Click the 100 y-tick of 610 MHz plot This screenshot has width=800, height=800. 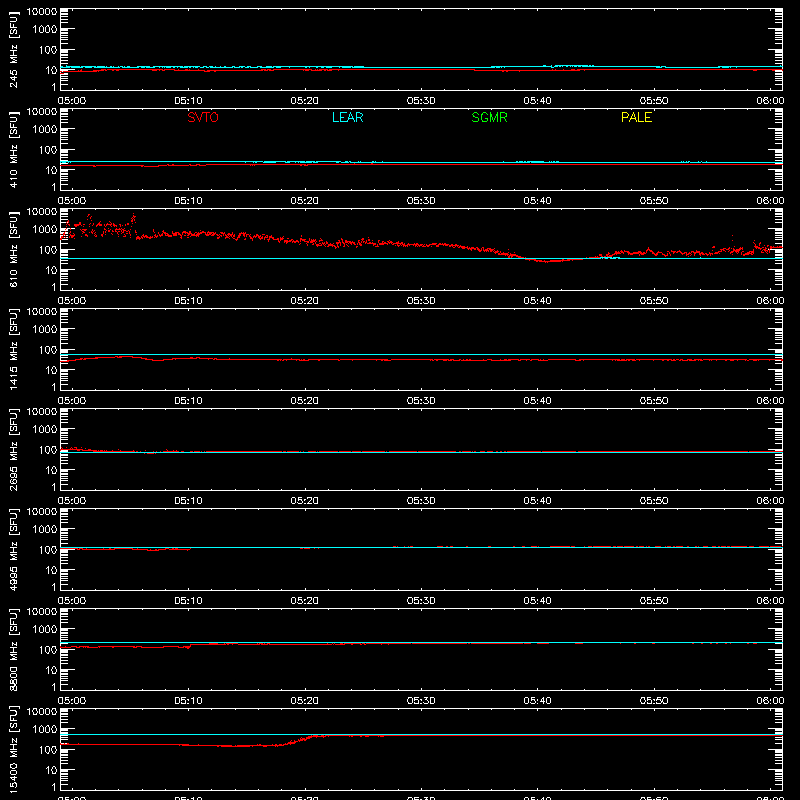(48, 250)
